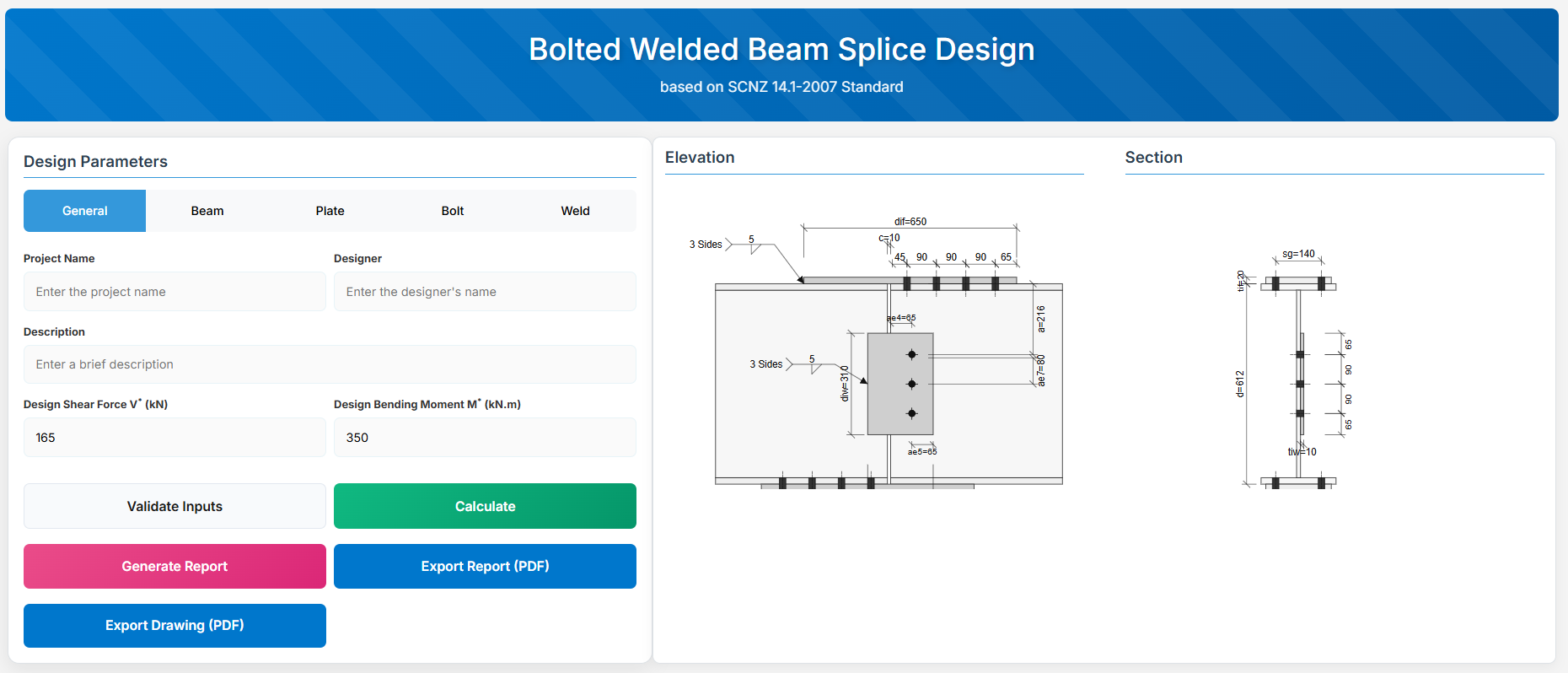
Task: Select the Design Shear Force field
Action: (x=175, y=438)
